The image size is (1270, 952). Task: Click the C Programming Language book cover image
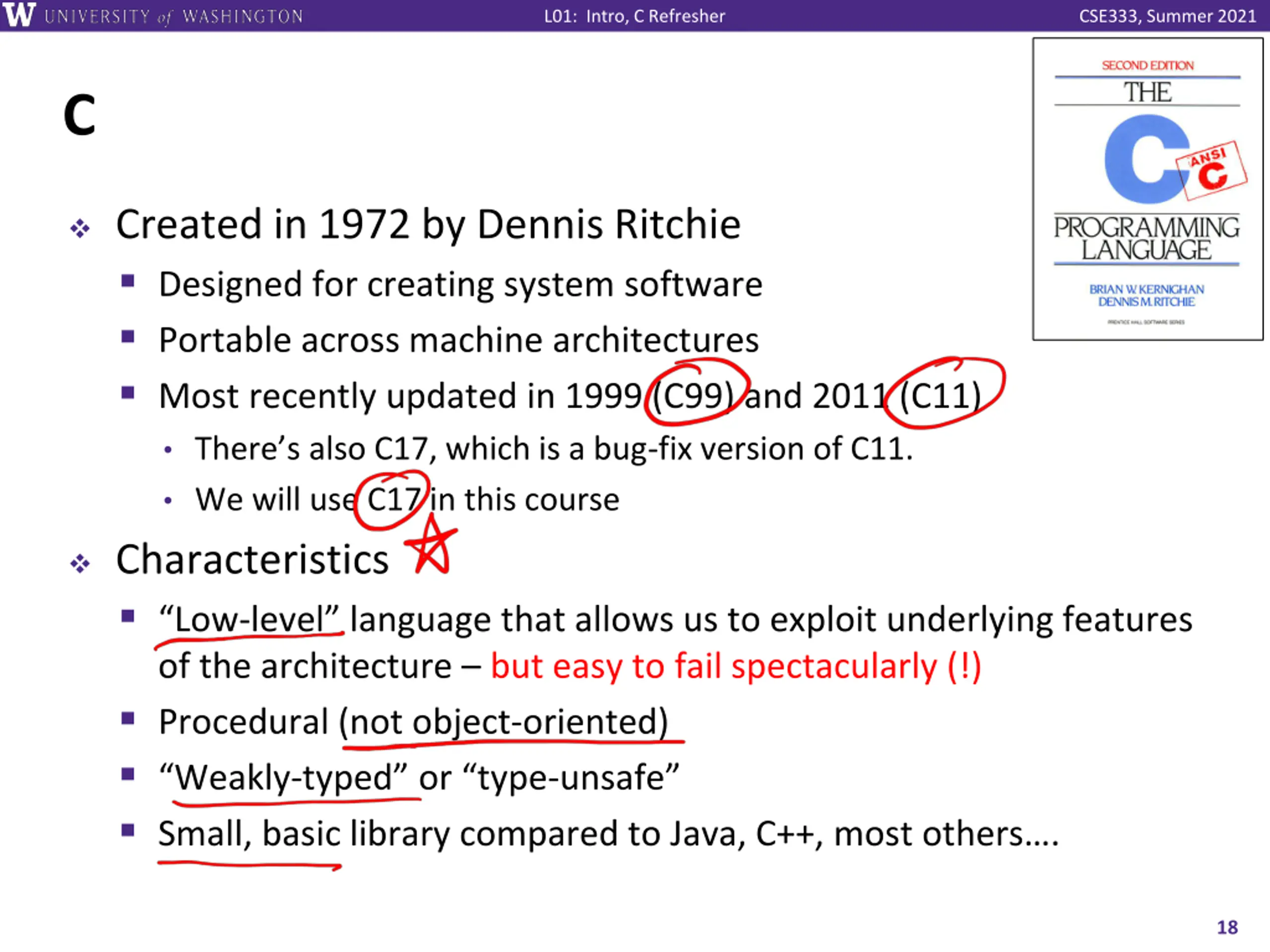tap(1147, 189)
